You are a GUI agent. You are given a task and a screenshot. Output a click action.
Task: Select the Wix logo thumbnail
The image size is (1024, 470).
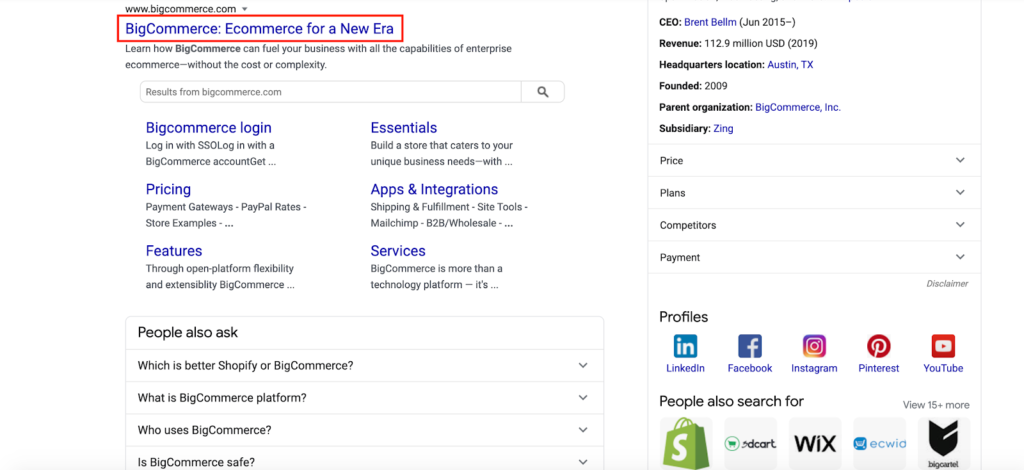pyautogui.click(x=815, y=443)
